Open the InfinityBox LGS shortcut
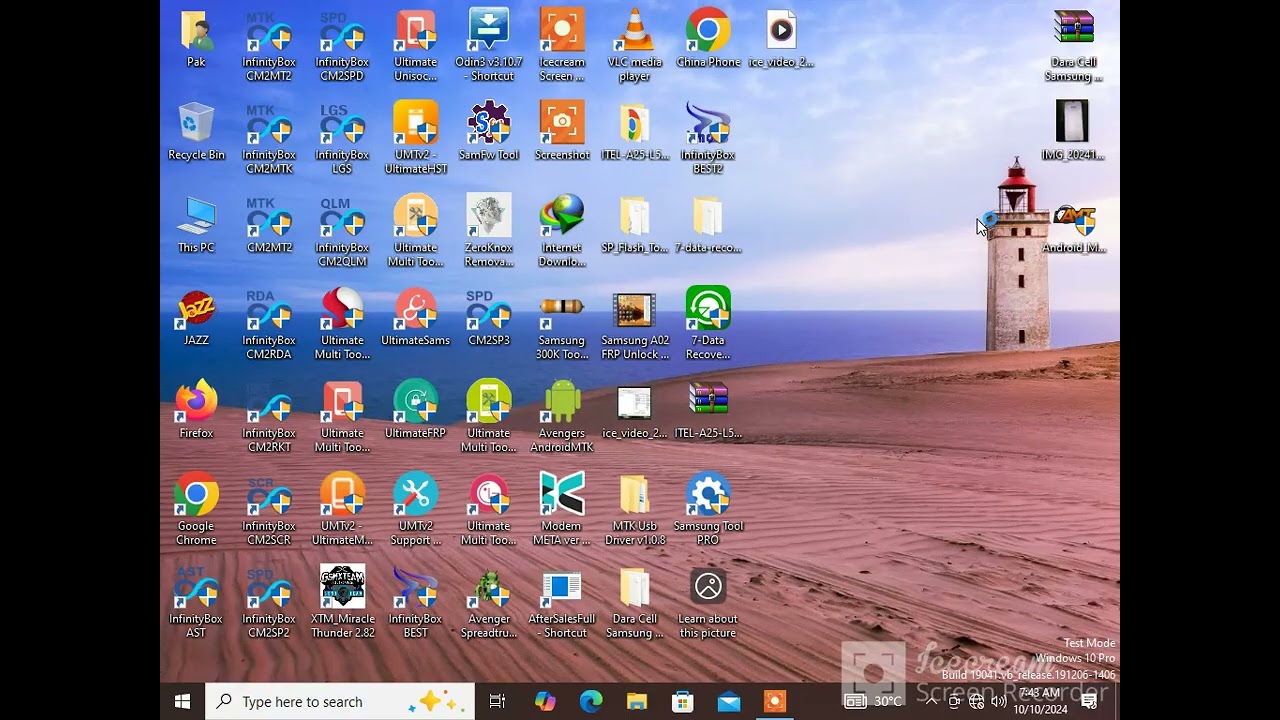Viewport: 1280px width, 720px height. click(342, 124)
